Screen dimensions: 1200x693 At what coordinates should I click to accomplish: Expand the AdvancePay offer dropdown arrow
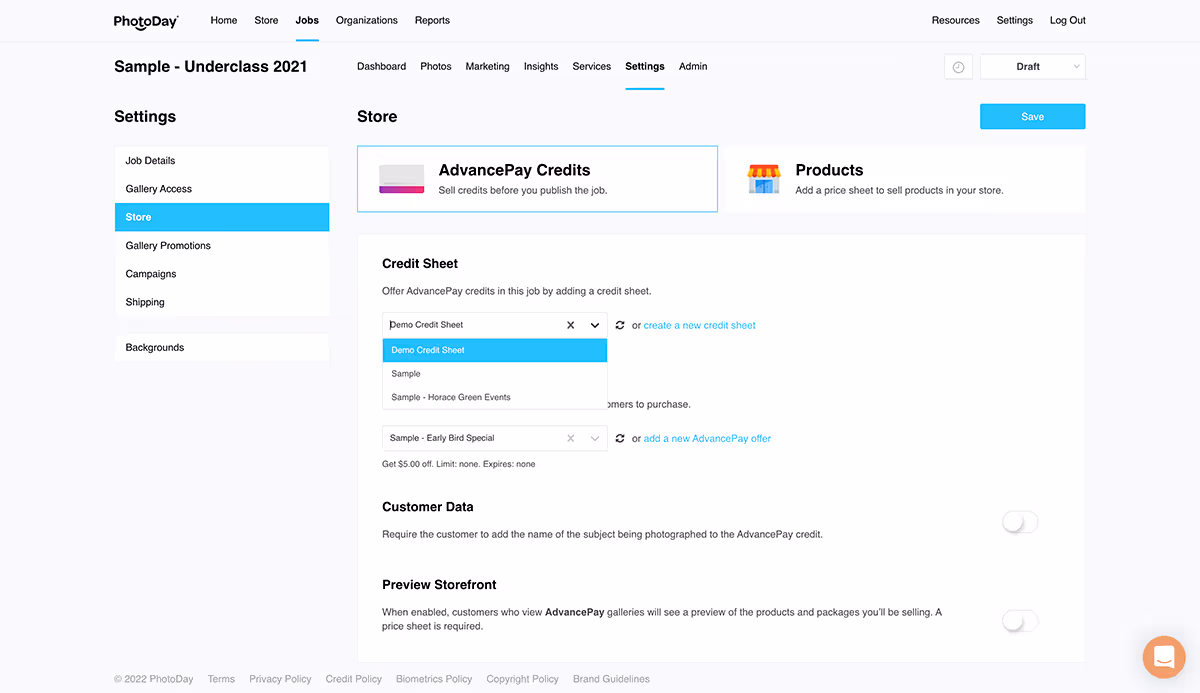(595, 438)
